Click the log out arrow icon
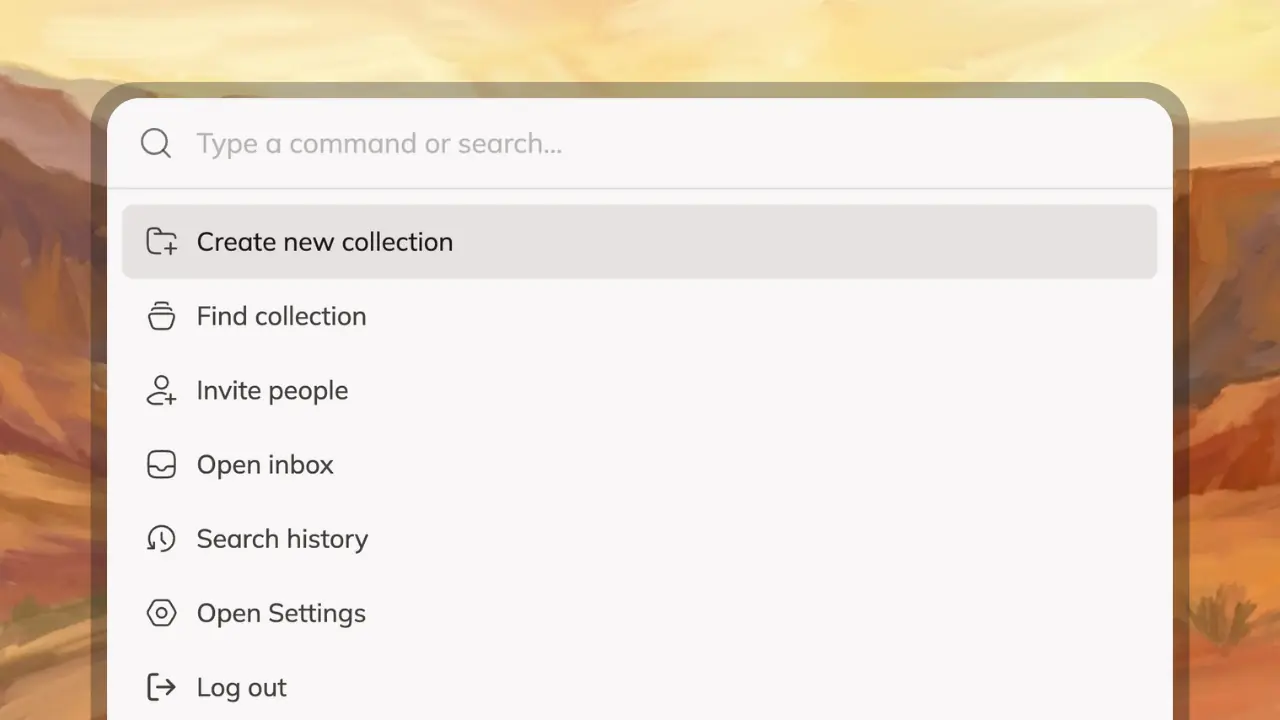 (161, 687)
